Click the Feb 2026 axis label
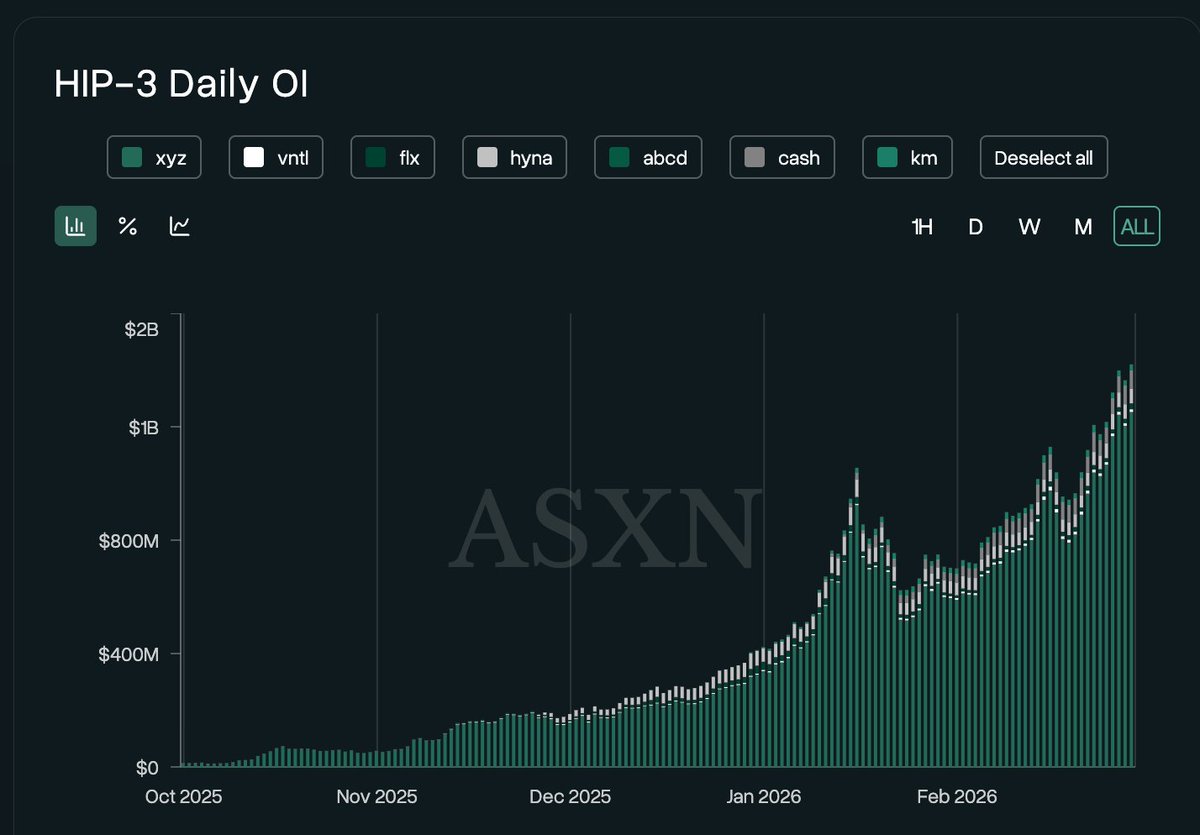 pos(957,797)
